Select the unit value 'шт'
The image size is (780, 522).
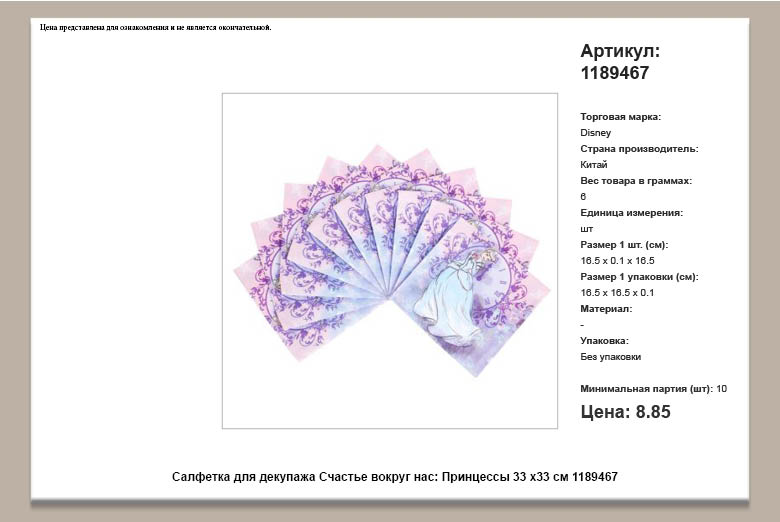586,229
